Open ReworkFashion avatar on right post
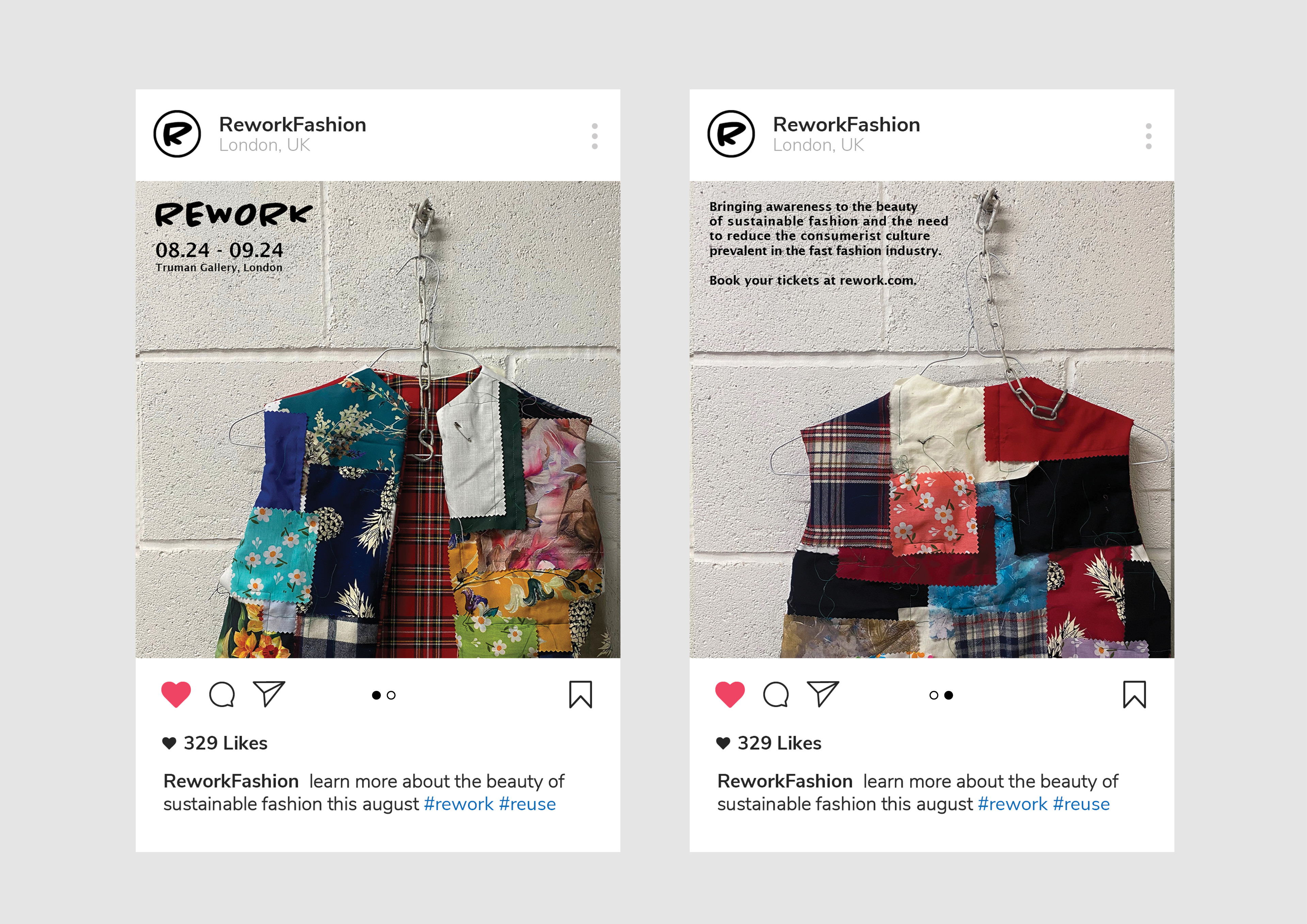 coord(731,134)
